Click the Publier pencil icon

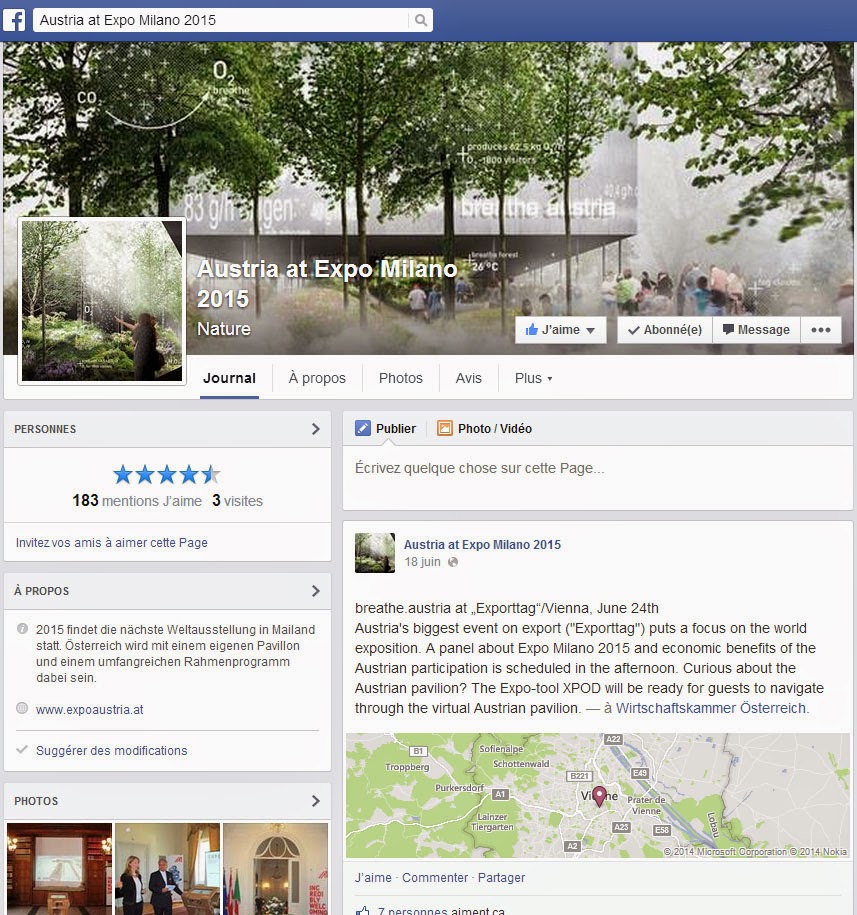tap(363, 428)
